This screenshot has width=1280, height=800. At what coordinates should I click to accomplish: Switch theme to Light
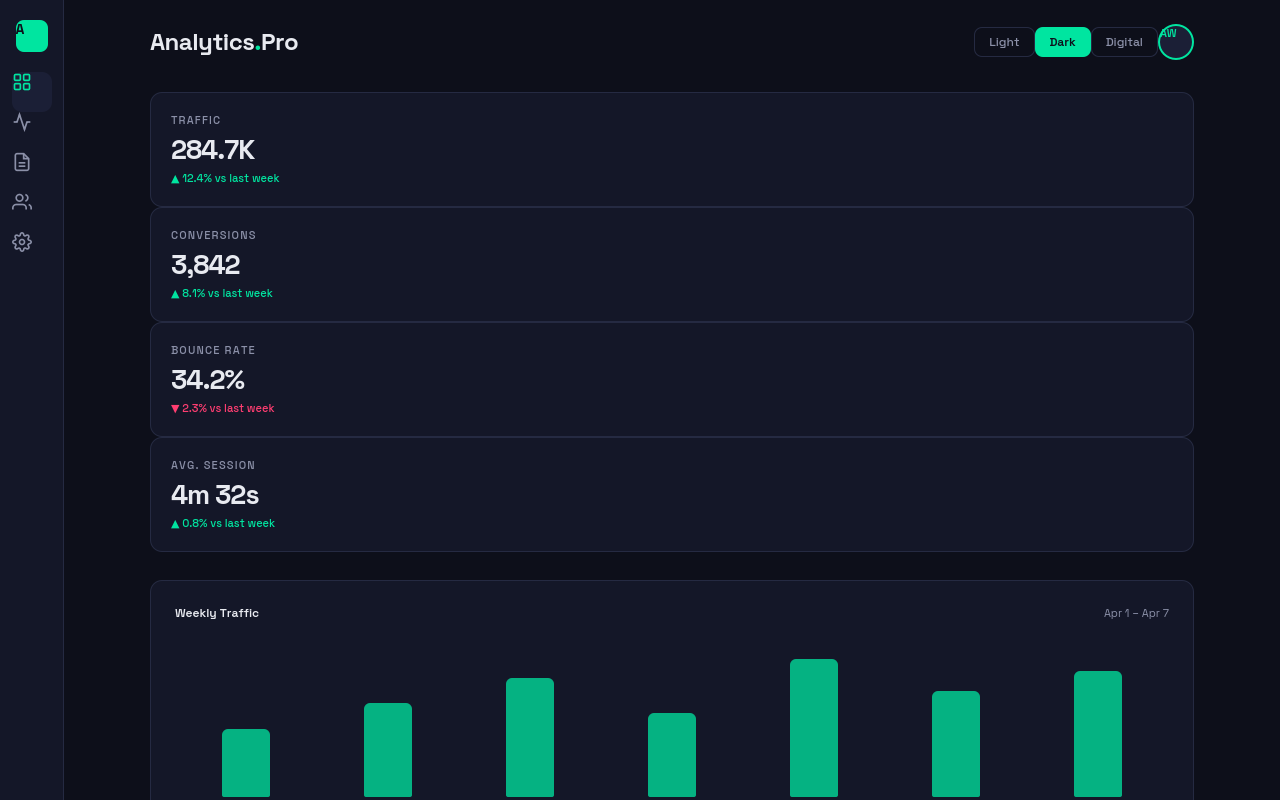pos(1004,42)
